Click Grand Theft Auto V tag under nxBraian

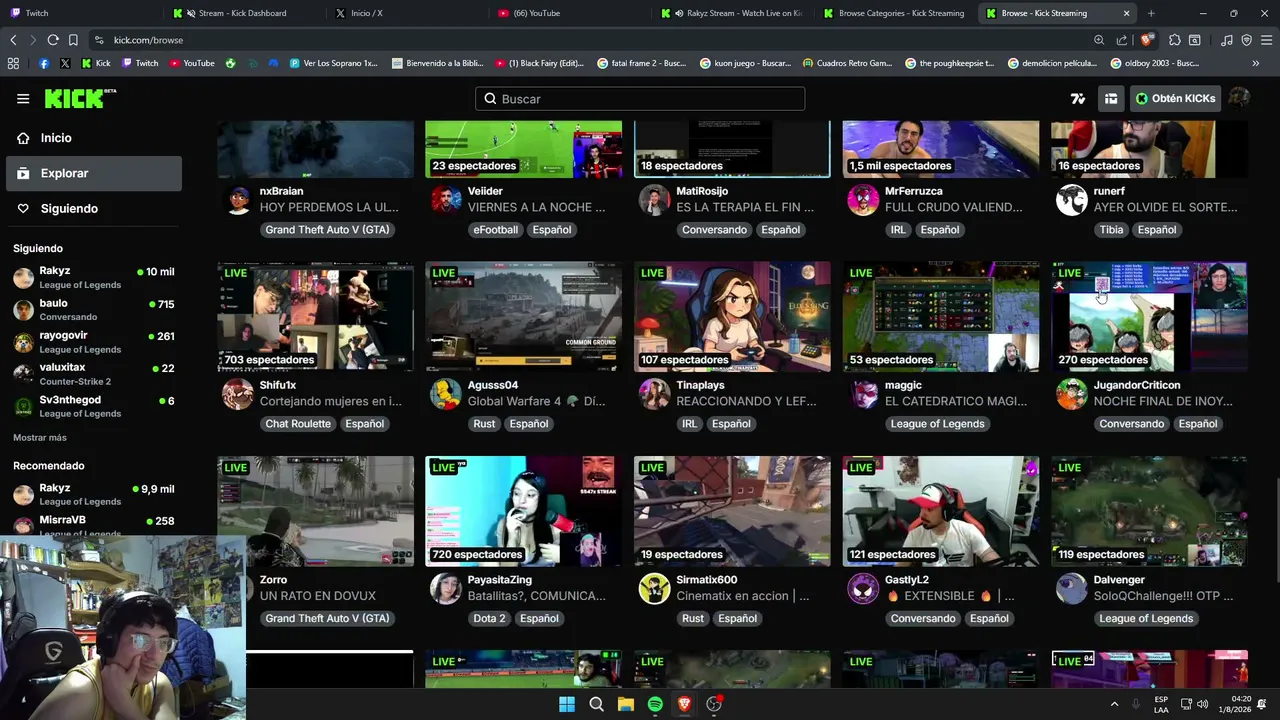pos(327,230)
